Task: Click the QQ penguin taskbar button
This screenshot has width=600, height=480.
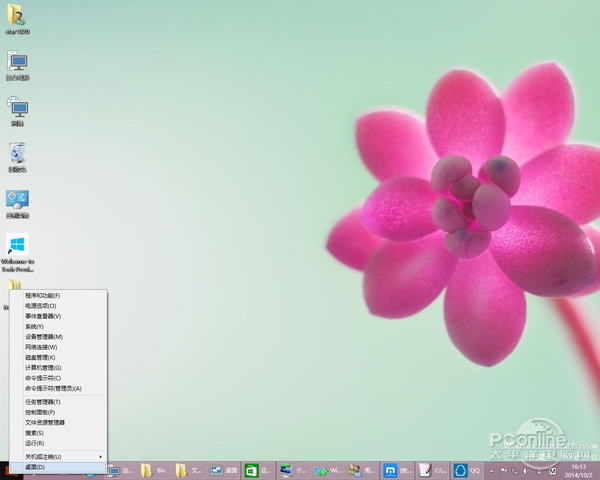Action: [x=461, y=470]
